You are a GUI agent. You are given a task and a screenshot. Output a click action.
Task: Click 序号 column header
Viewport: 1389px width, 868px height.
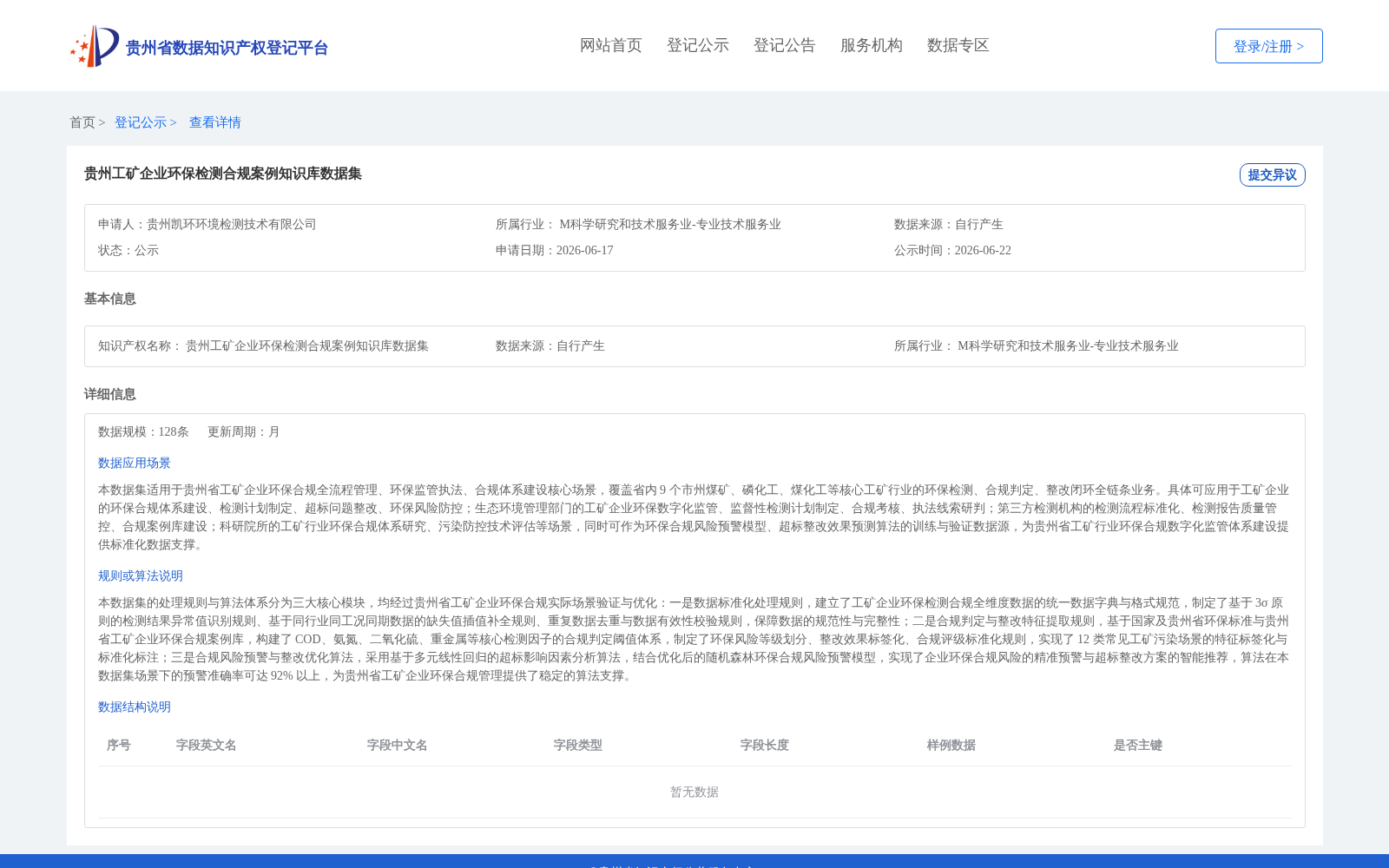pos(119,745)
